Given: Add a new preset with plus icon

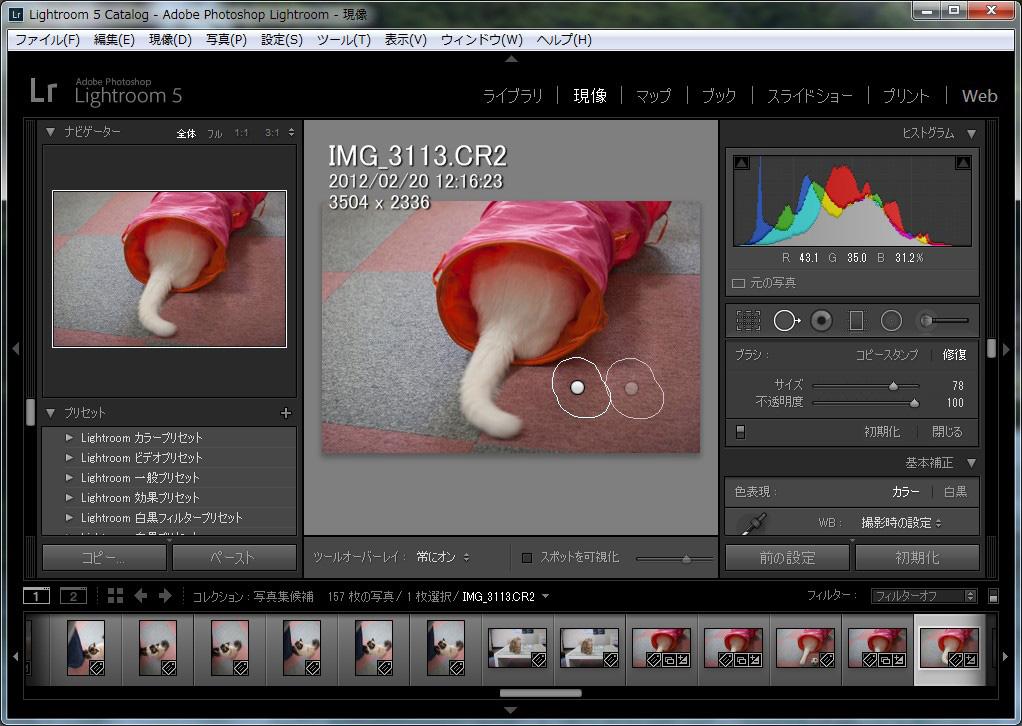Looking at the screenshot, I should (x=286, y=413).
